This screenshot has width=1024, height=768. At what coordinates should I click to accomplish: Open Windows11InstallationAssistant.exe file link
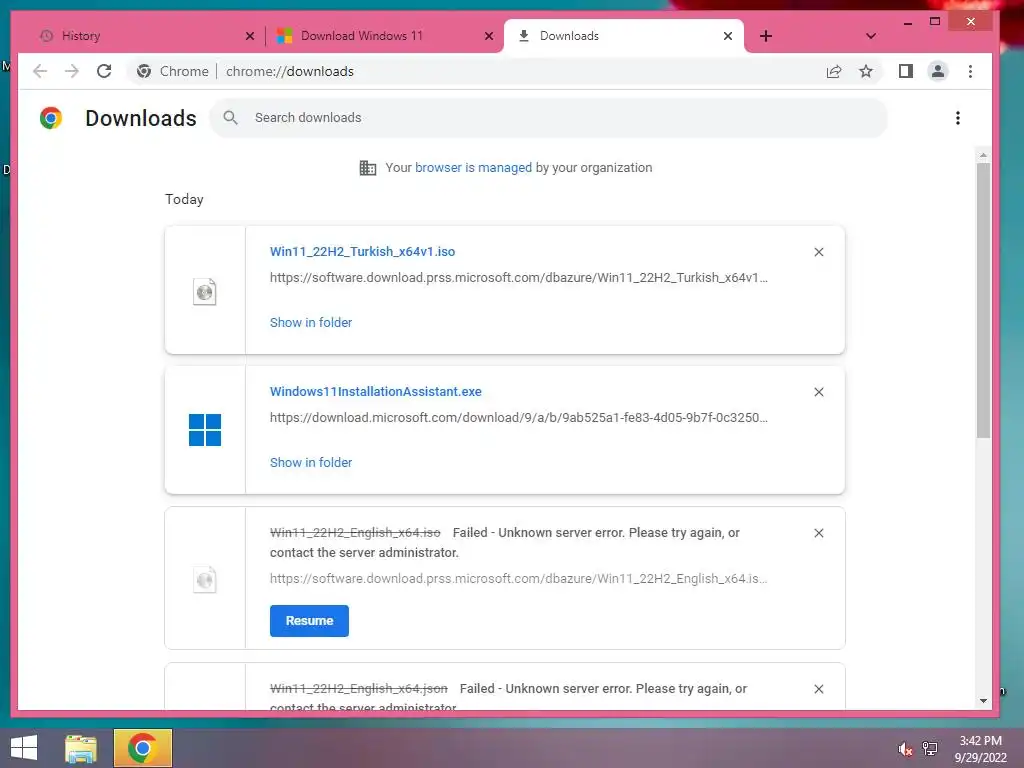pyautogui.click(x=376, y=391)
